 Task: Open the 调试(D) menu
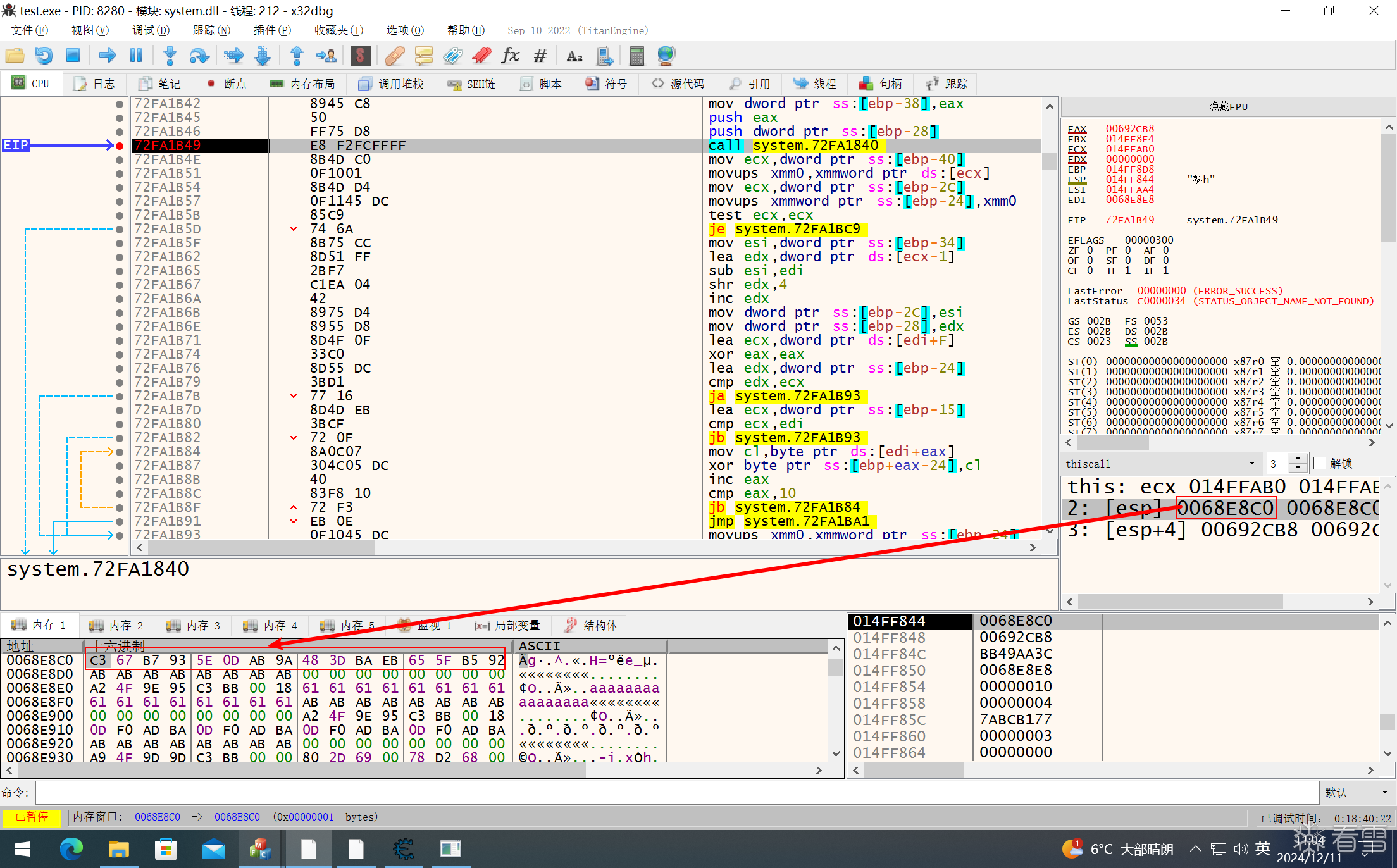coord(151,30)
